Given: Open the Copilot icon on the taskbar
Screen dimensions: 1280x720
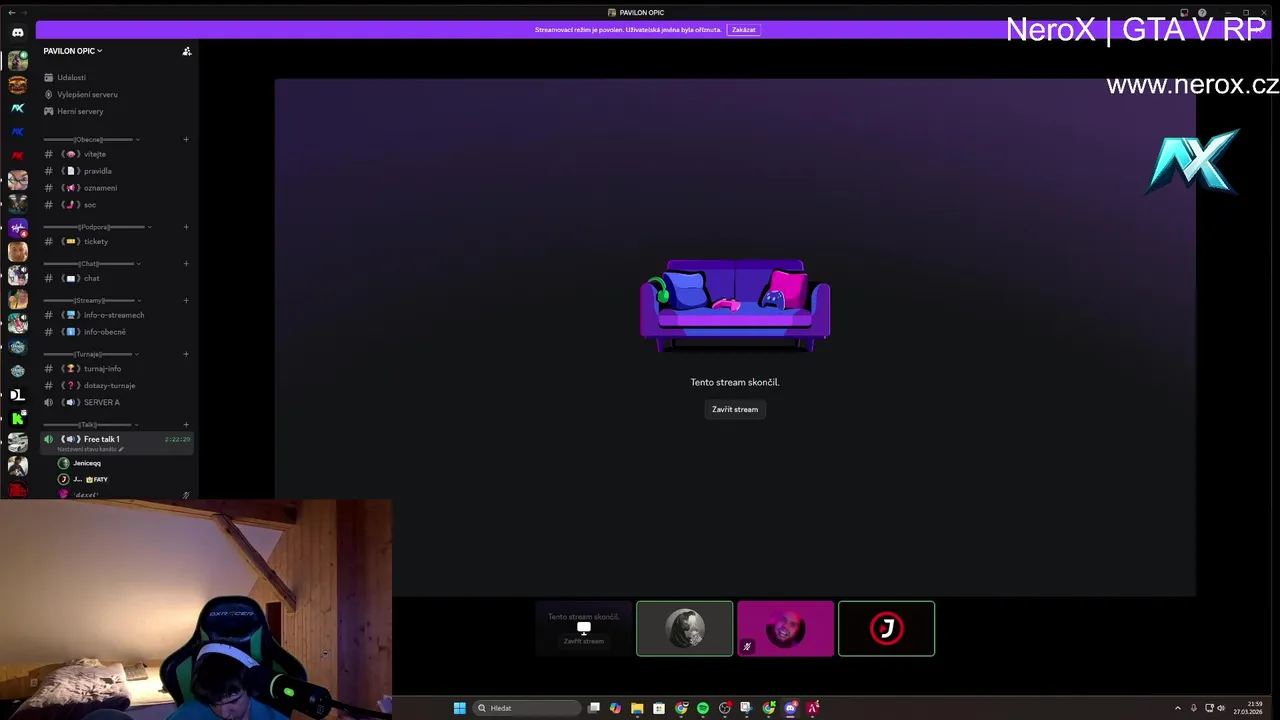Looking at the screenshot, I should pyautogui.click(x=615, y=708).
